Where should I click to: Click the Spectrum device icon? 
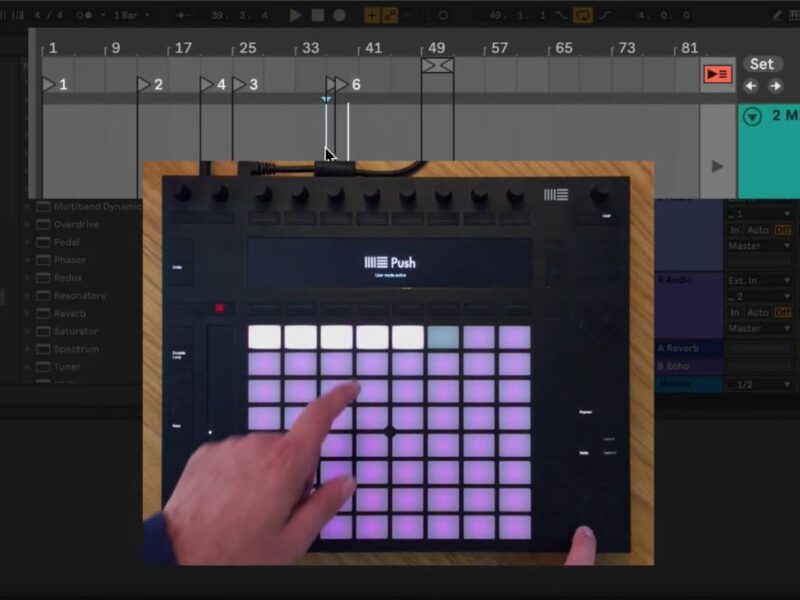pos(43,349)
